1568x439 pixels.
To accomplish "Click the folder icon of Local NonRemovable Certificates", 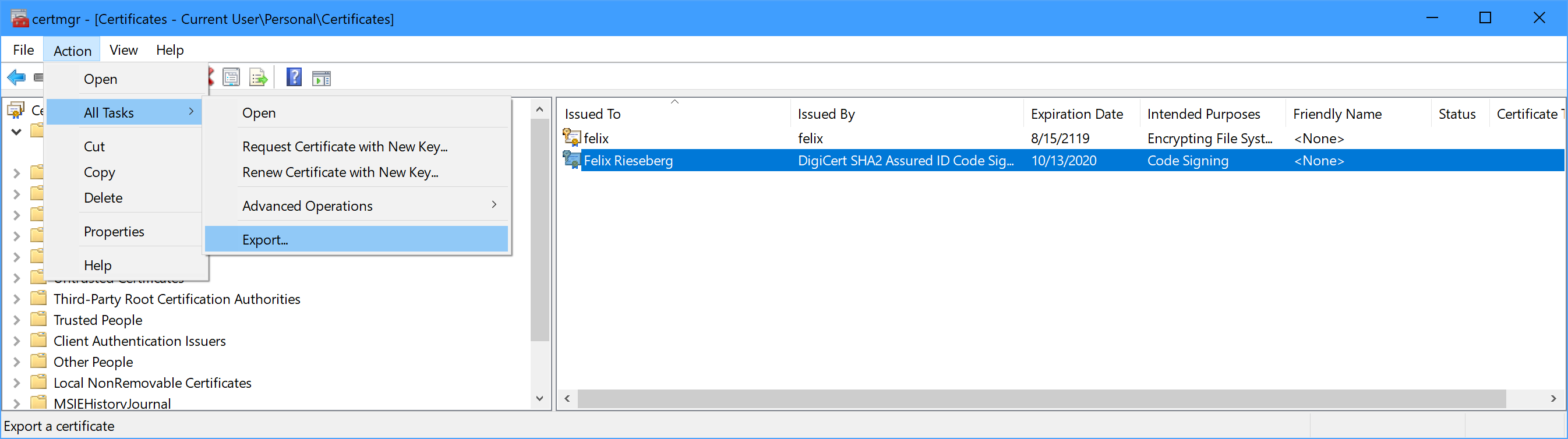I will point(38,382).
